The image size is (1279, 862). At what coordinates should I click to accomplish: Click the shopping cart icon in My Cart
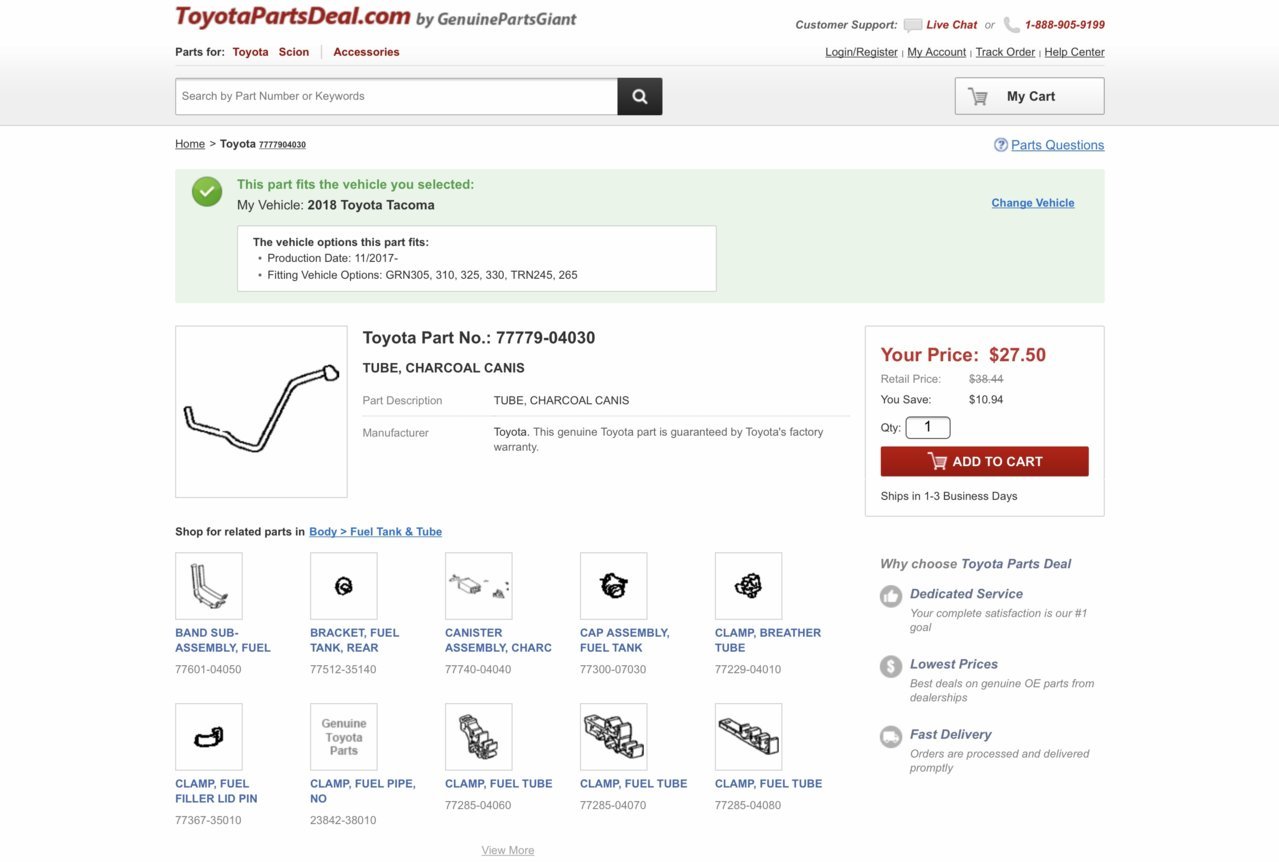pyautogui.click(x=978, y=96)
